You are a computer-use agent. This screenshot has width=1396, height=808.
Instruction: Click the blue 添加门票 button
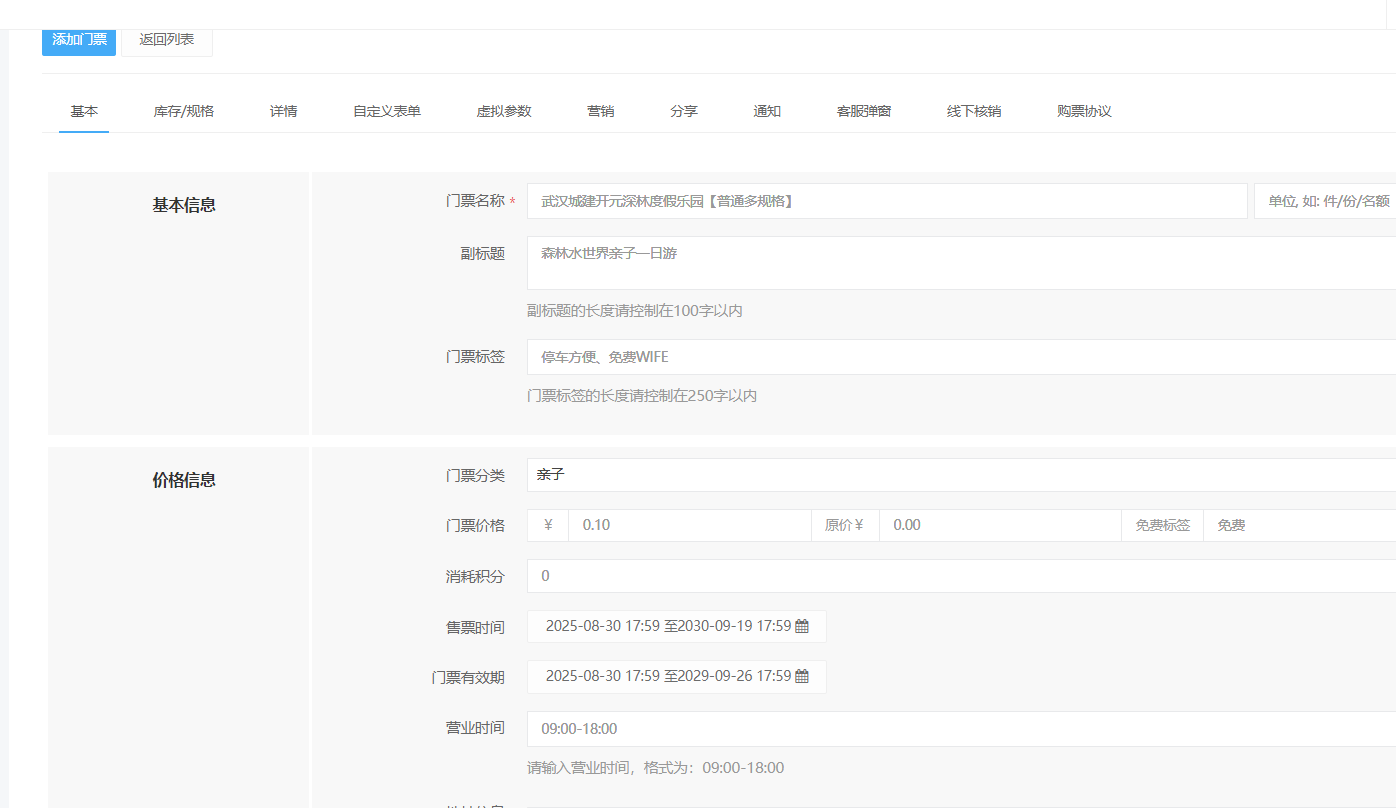tap(79, 40)
